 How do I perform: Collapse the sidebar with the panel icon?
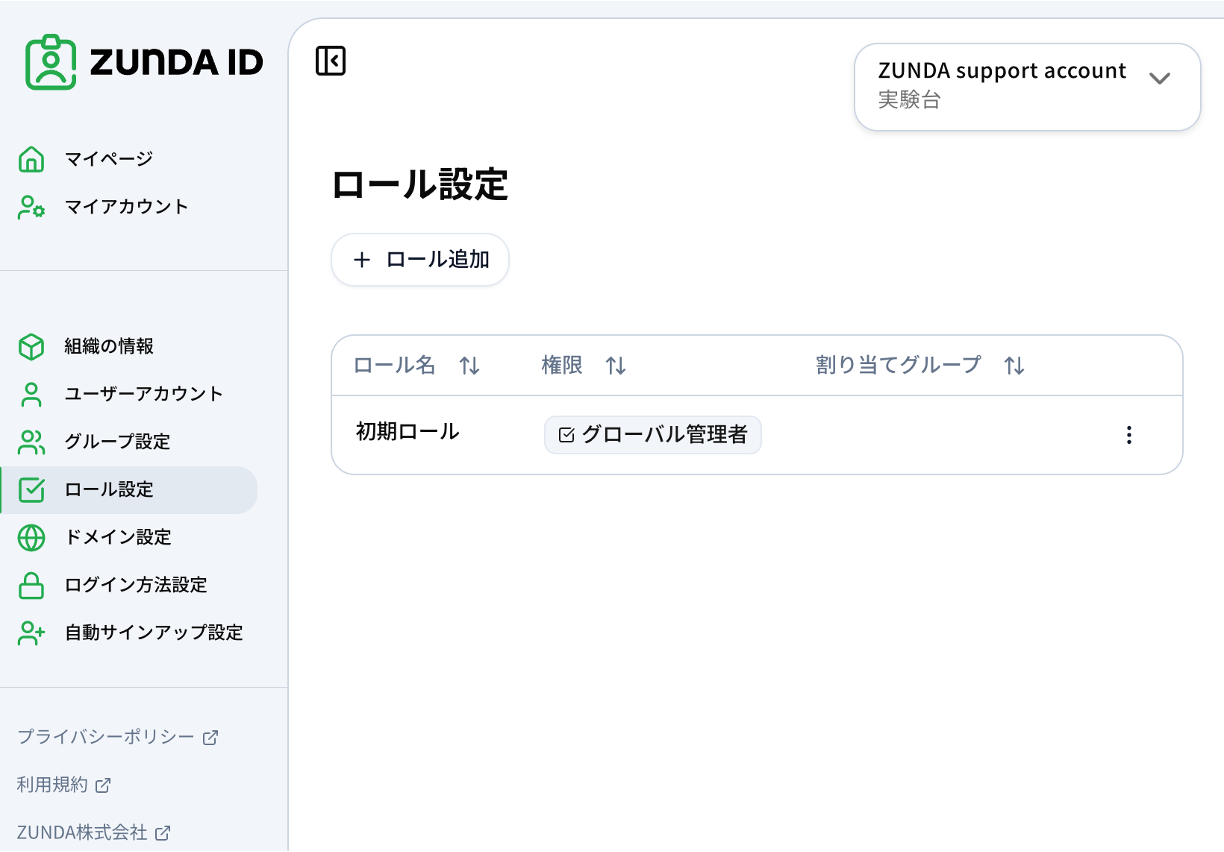point(330,60)
